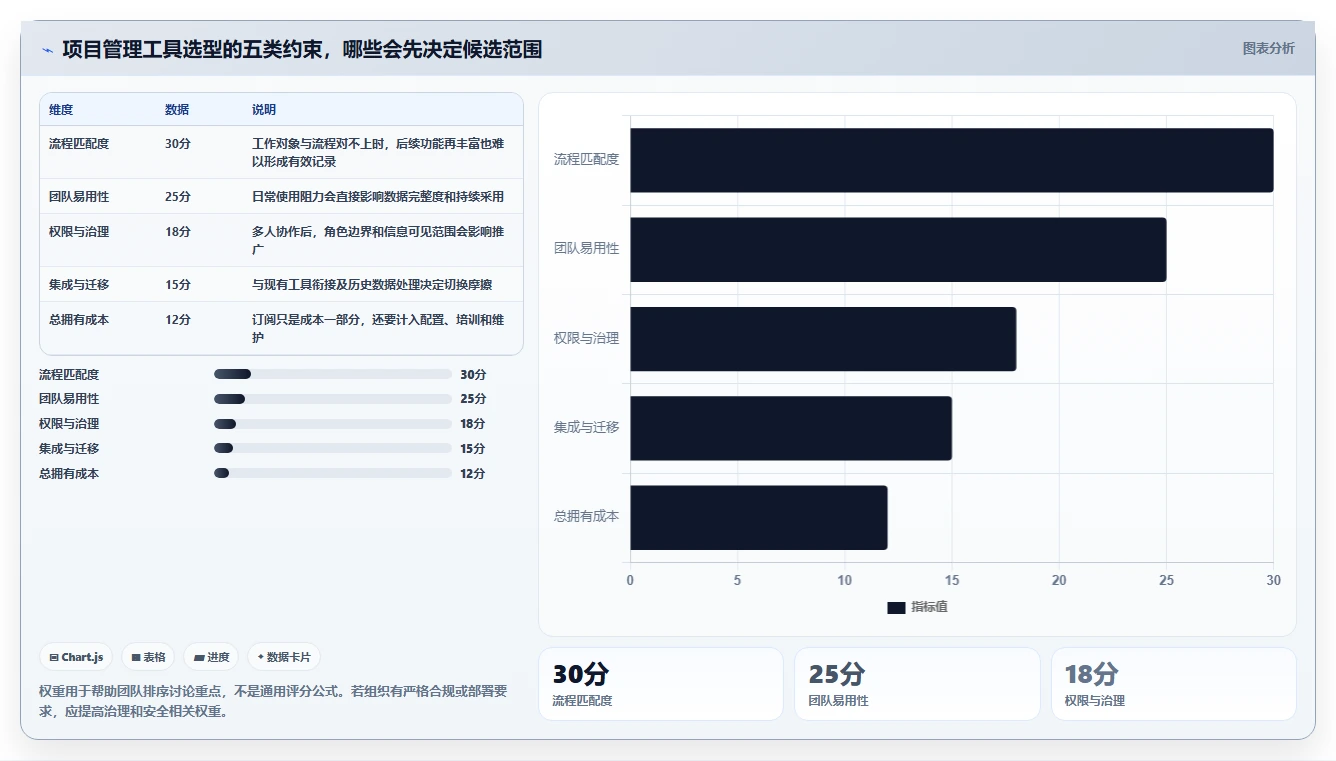
Task: Click the 表格 tag chip
Action: pyautogui.click(x=148, y=657)
